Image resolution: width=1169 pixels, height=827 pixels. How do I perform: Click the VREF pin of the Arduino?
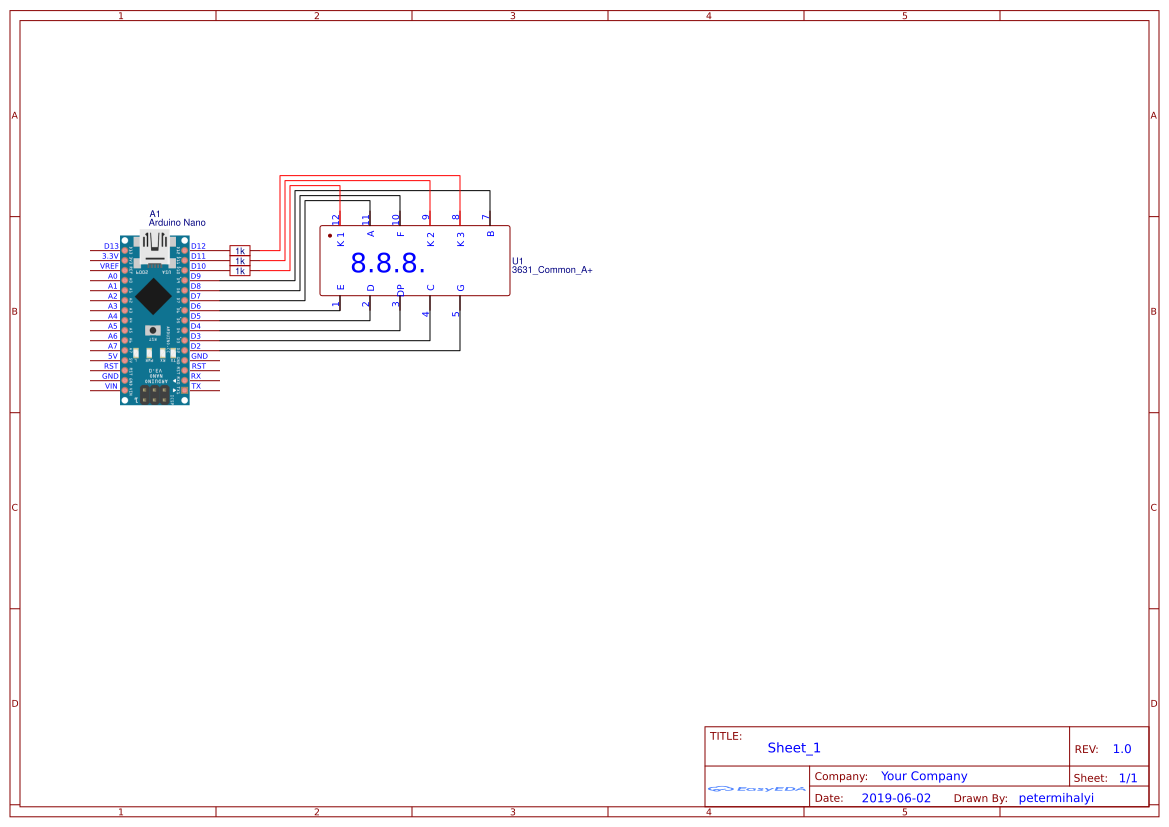tap(109, 266)
